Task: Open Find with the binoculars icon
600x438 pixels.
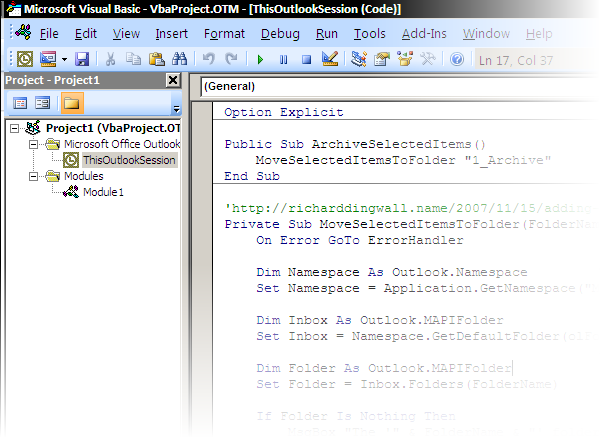Action: (179, 59)
